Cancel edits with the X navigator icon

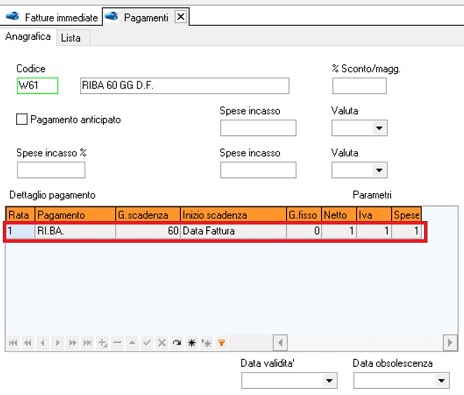coord(162,343)
